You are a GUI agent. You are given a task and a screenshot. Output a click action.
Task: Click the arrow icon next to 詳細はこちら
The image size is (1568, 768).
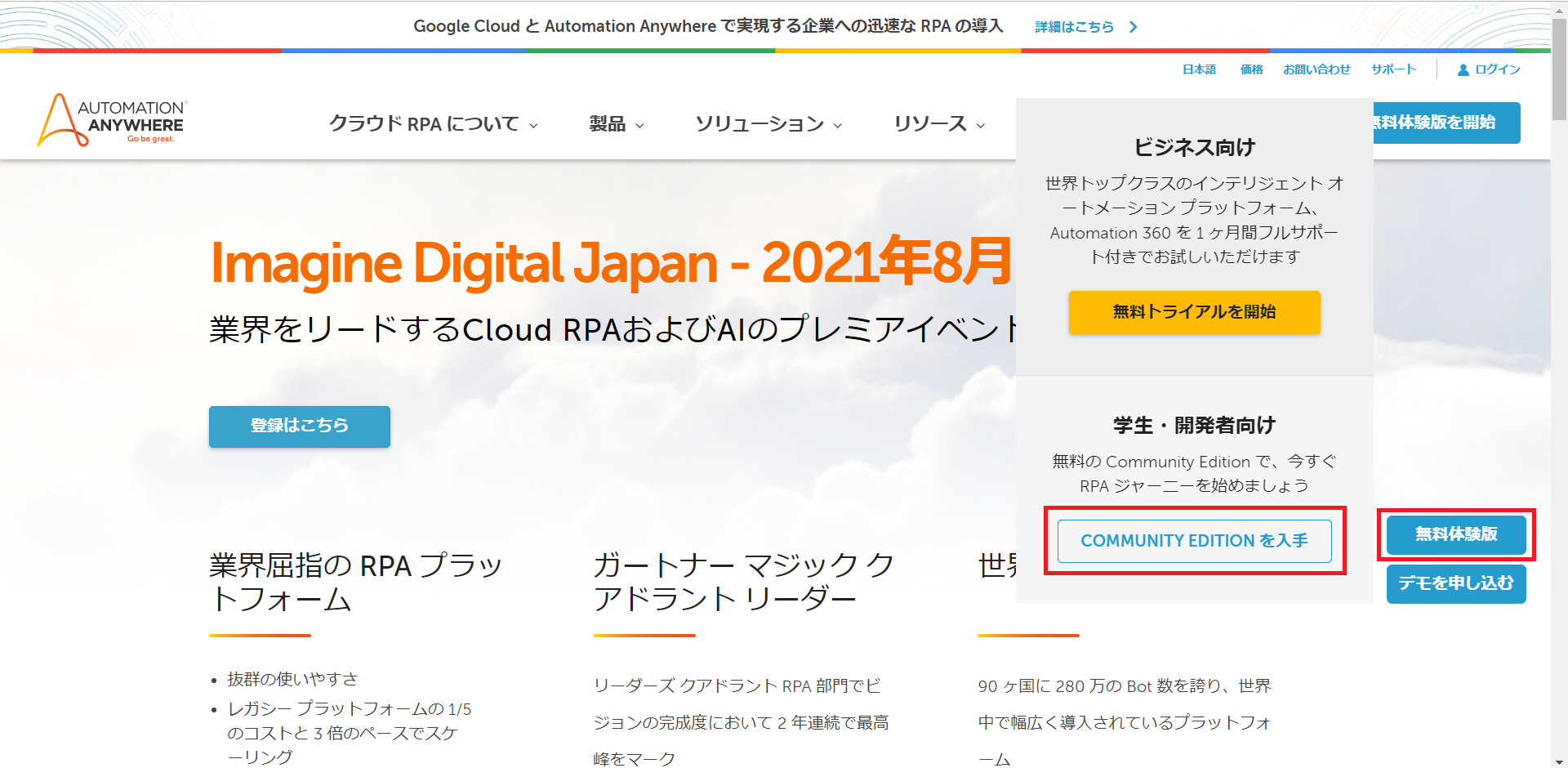click(x=1134, y=27)
